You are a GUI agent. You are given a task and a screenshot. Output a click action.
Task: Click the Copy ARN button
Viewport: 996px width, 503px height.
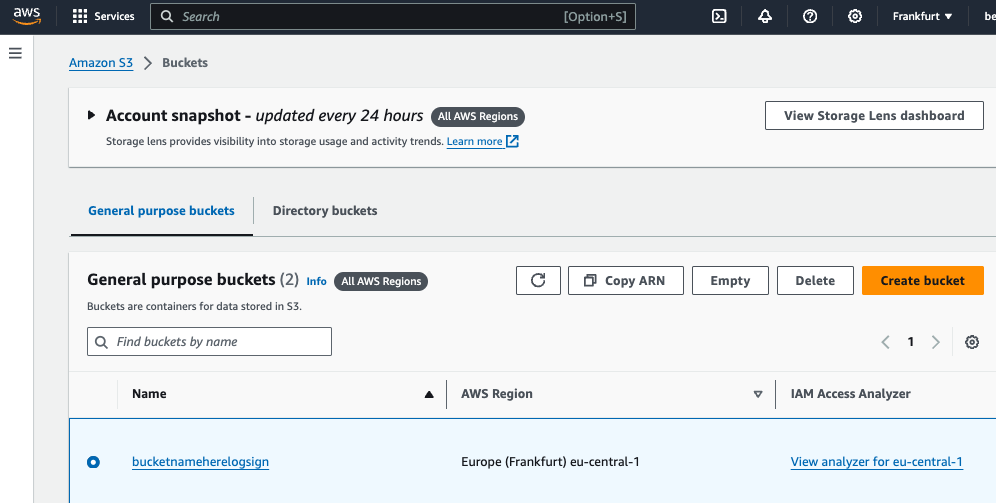626,281
